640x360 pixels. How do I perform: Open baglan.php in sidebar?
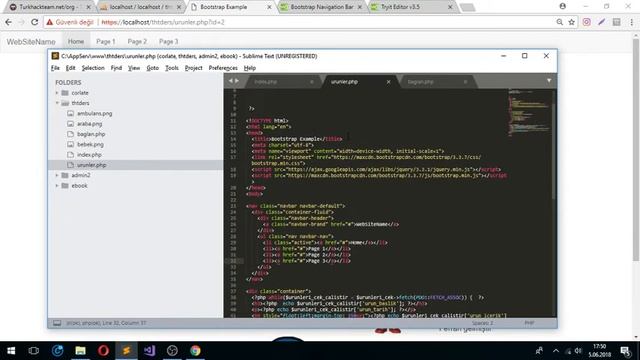click(91, 134)
